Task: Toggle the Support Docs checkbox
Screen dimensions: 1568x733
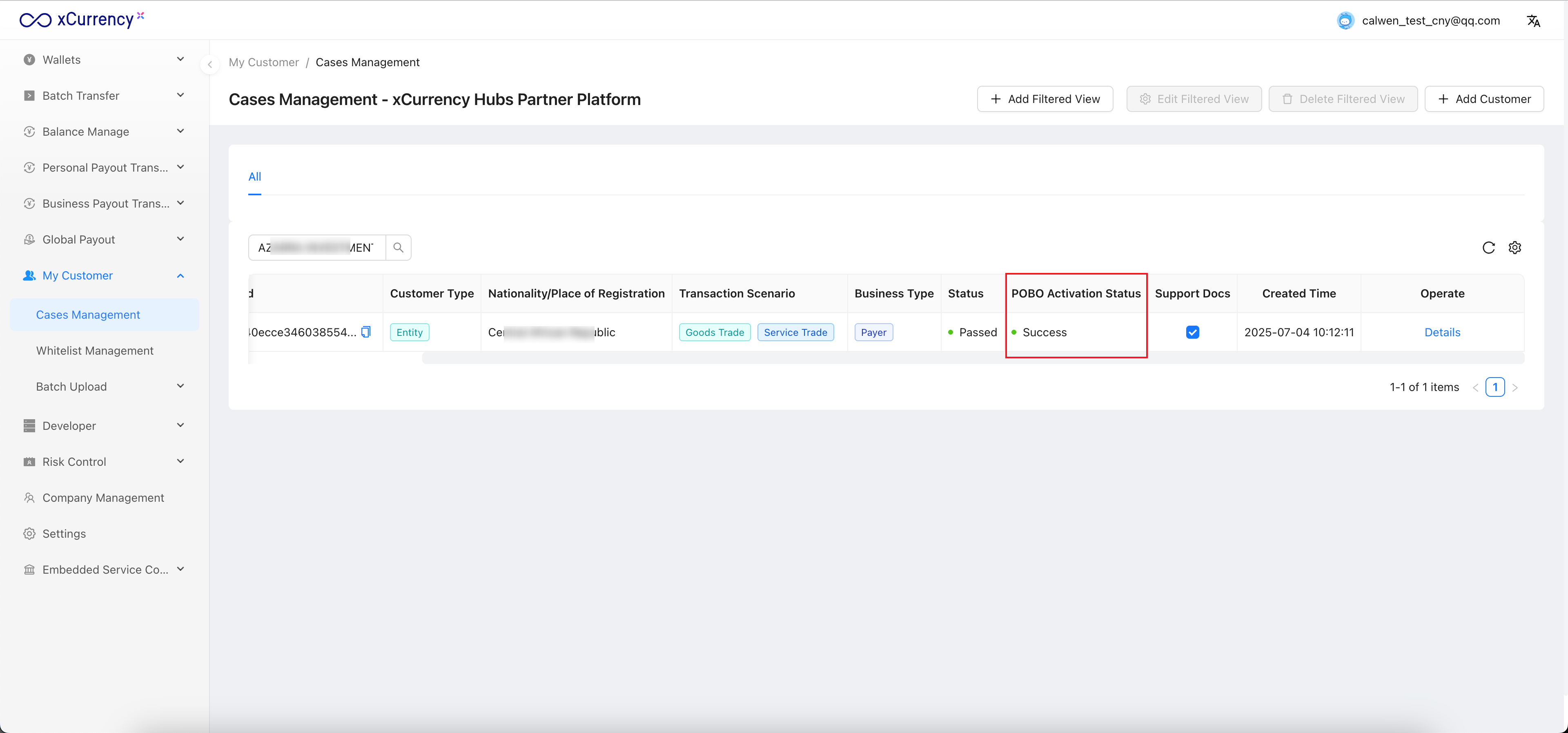Action: pyautogui.click(x=1192, y=332)
